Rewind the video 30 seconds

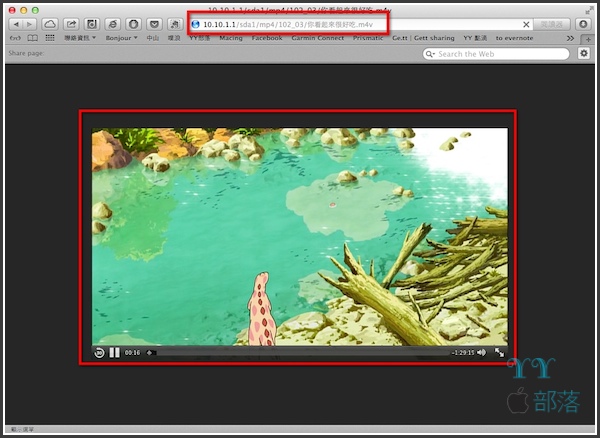coord(99,352)
